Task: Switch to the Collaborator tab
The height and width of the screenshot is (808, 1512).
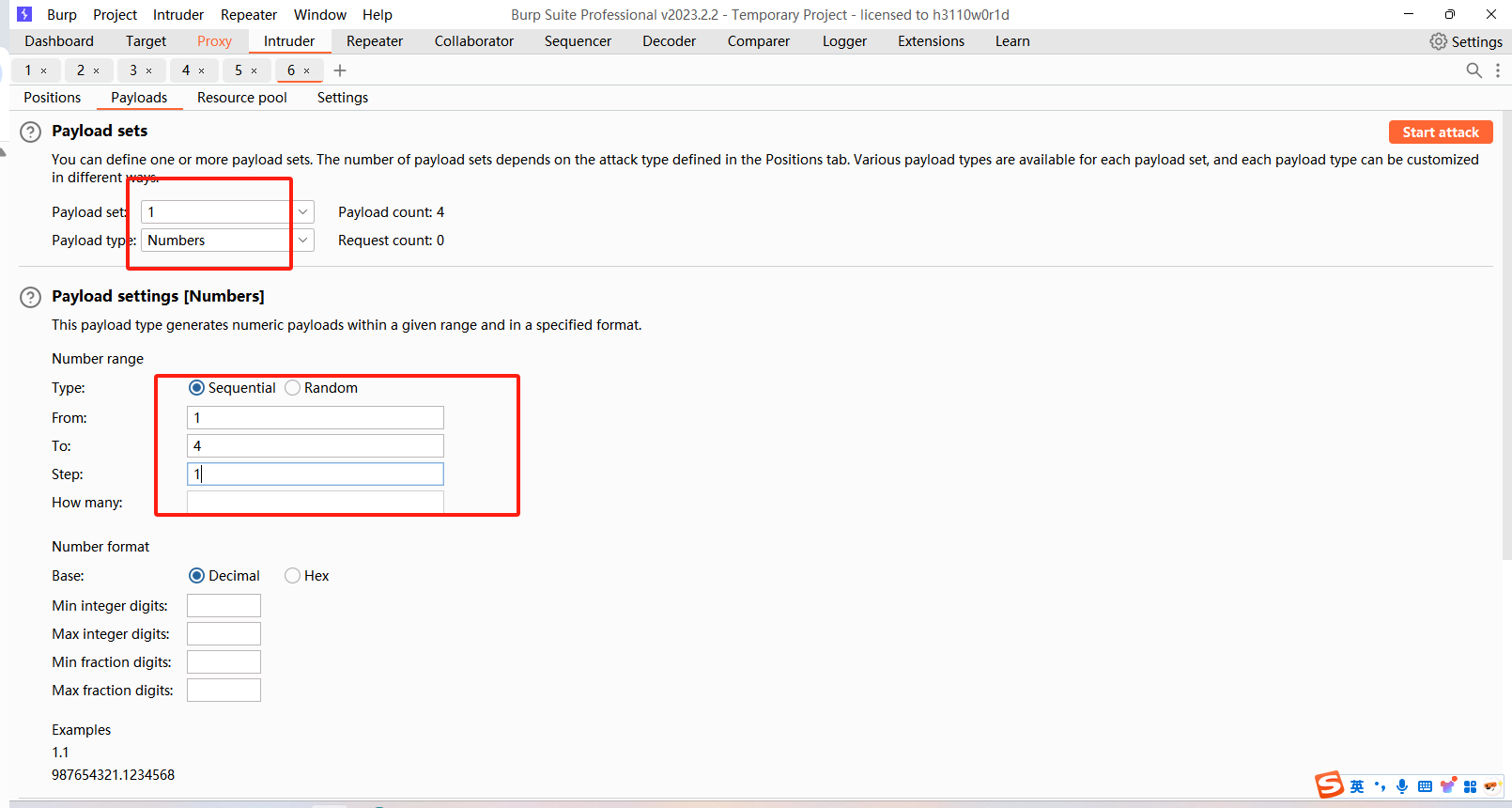Action: tap(474, 41)
